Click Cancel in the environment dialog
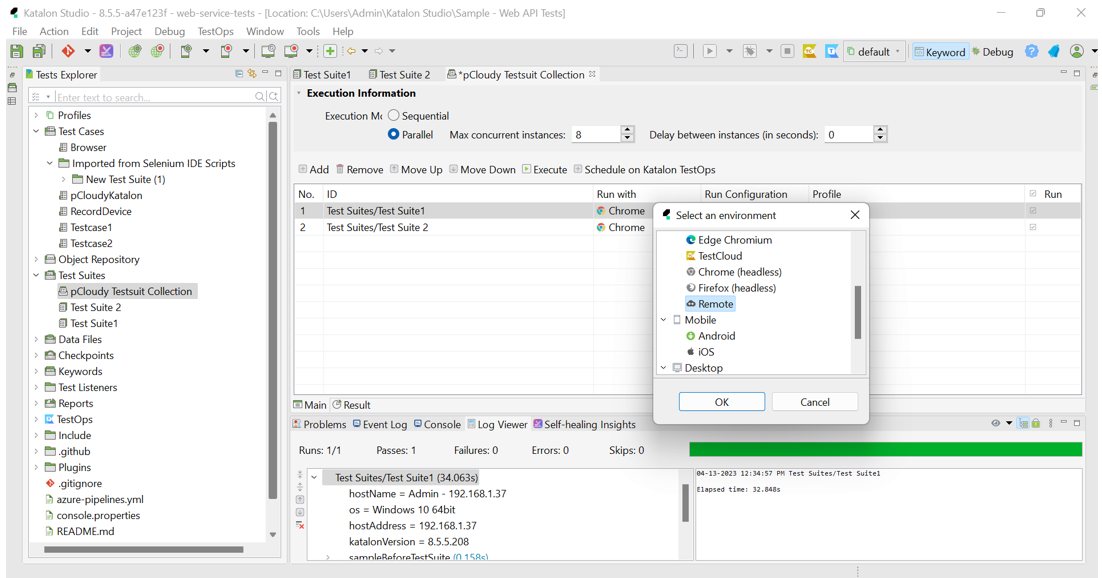Screen dimensions: 1102x578 814,402
